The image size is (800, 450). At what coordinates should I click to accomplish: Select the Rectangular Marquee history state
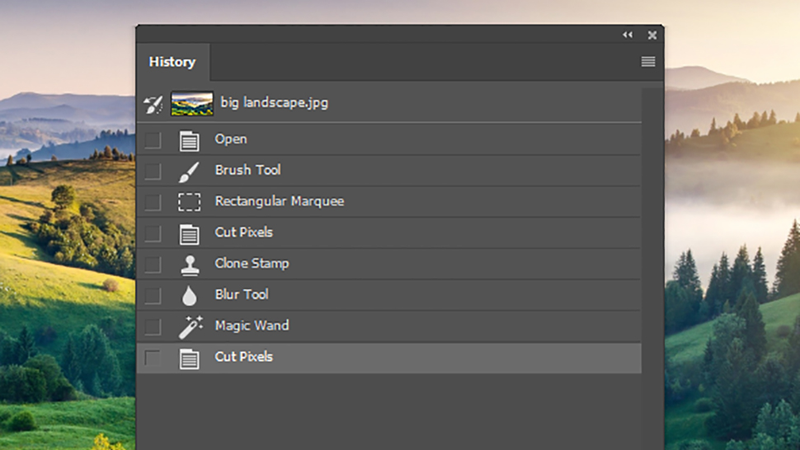tap(389, 202)
